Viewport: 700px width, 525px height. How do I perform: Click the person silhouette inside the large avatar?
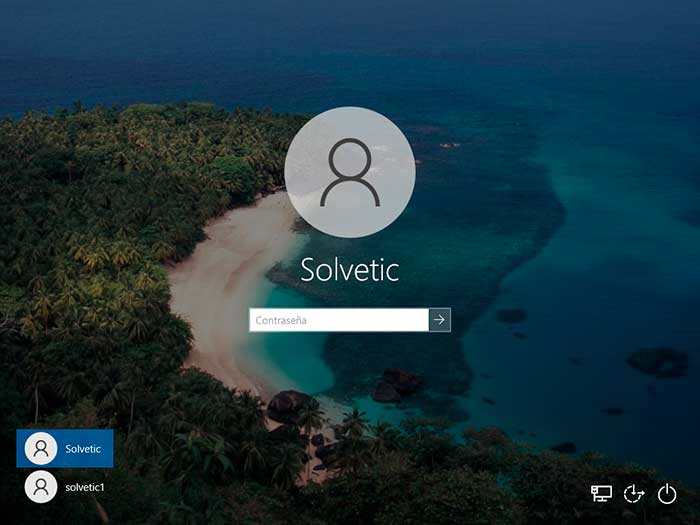coord(350,172)
